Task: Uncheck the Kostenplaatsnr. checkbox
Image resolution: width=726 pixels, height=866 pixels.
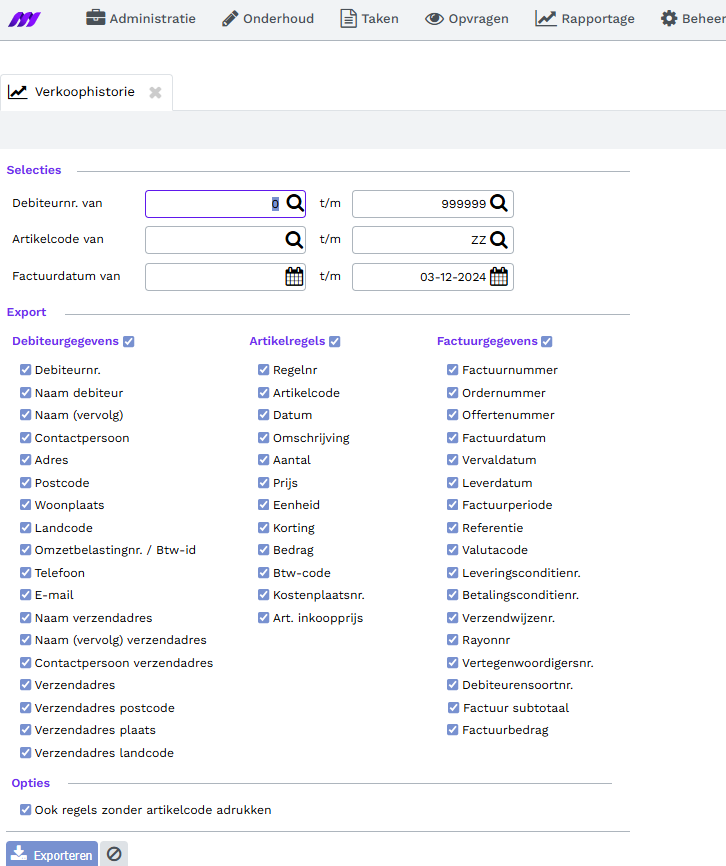Action: click(x=263, y=594)
